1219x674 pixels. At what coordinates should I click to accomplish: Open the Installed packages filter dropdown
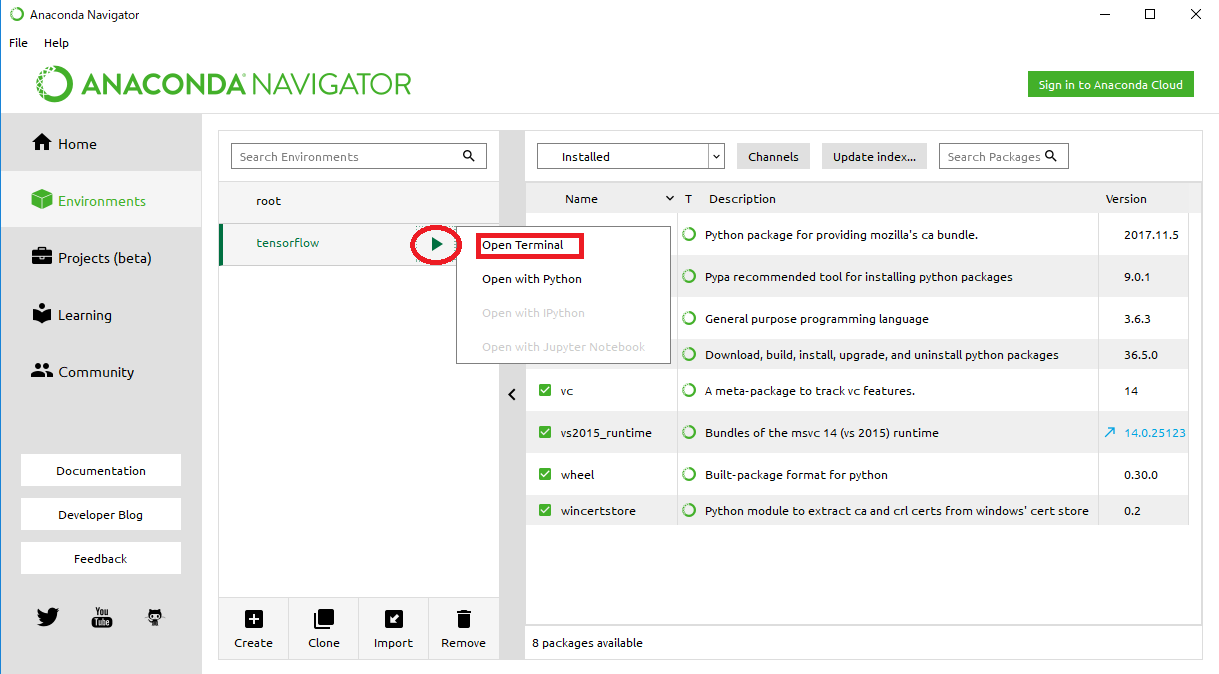tap(630, 156)
